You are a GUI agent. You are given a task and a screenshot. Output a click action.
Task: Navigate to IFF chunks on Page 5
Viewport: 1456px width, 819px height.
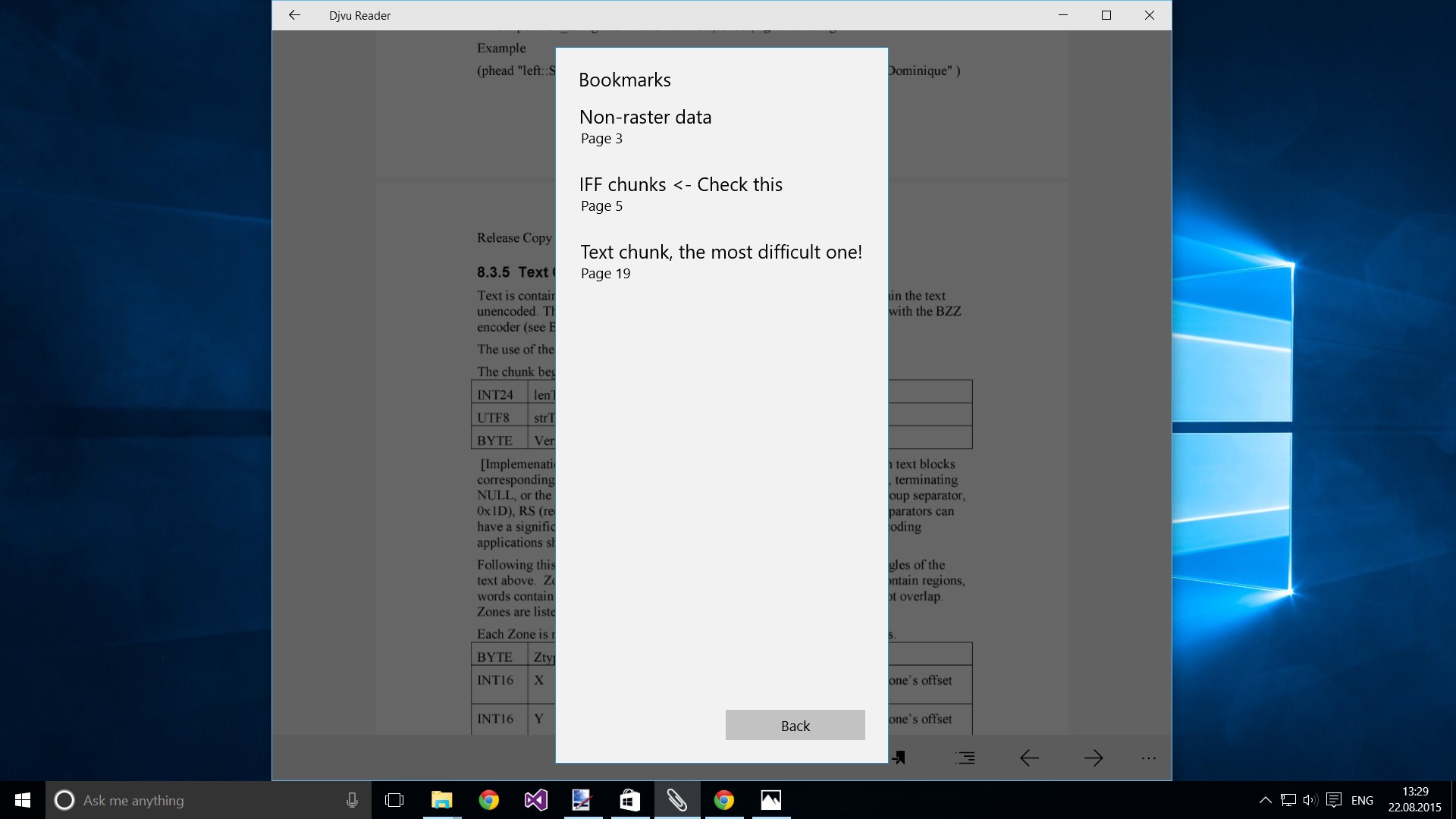tap(681, 193)
